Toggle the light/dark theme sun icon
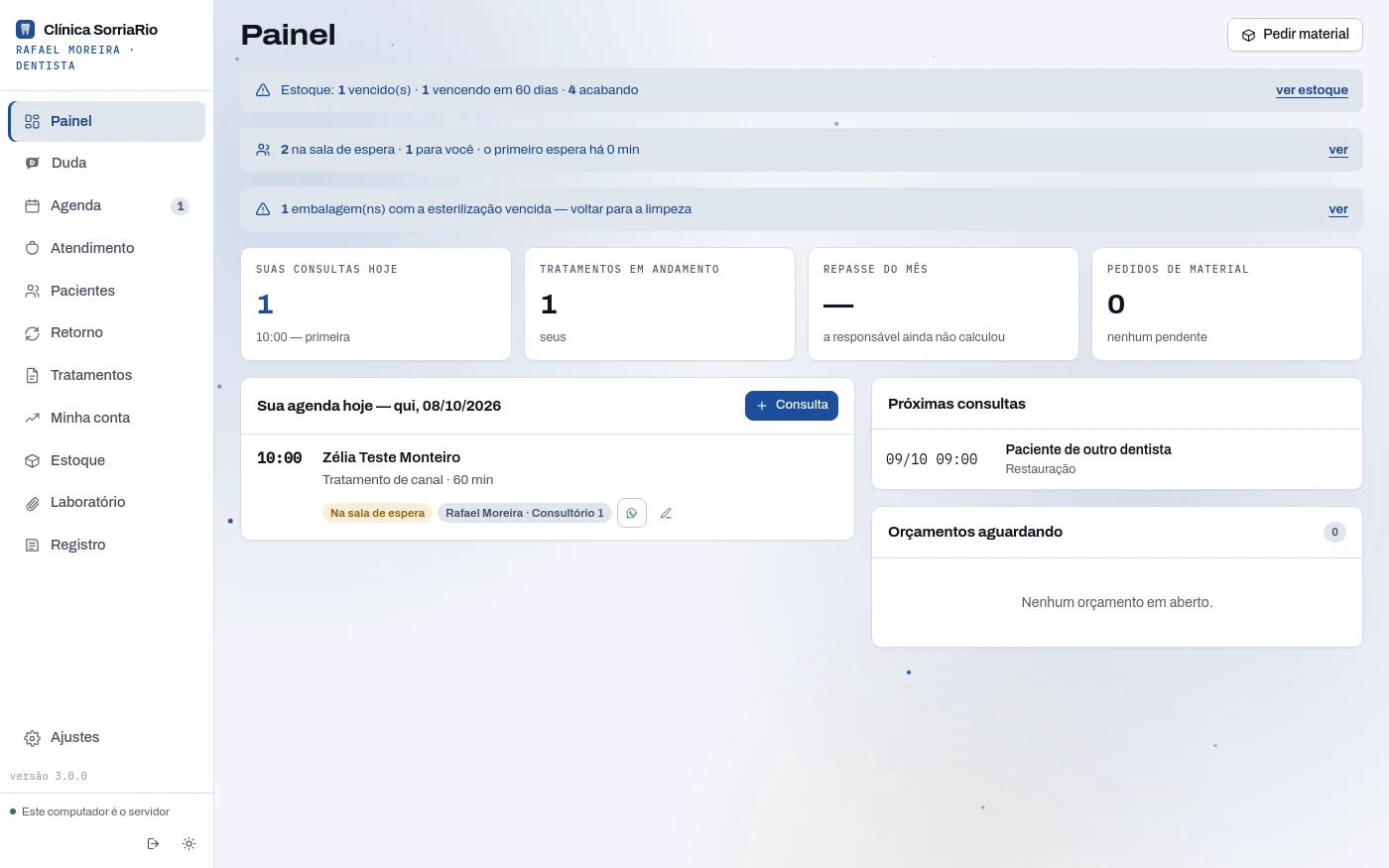Viewport: 1389px width, 868px height. tap(189, 843)
